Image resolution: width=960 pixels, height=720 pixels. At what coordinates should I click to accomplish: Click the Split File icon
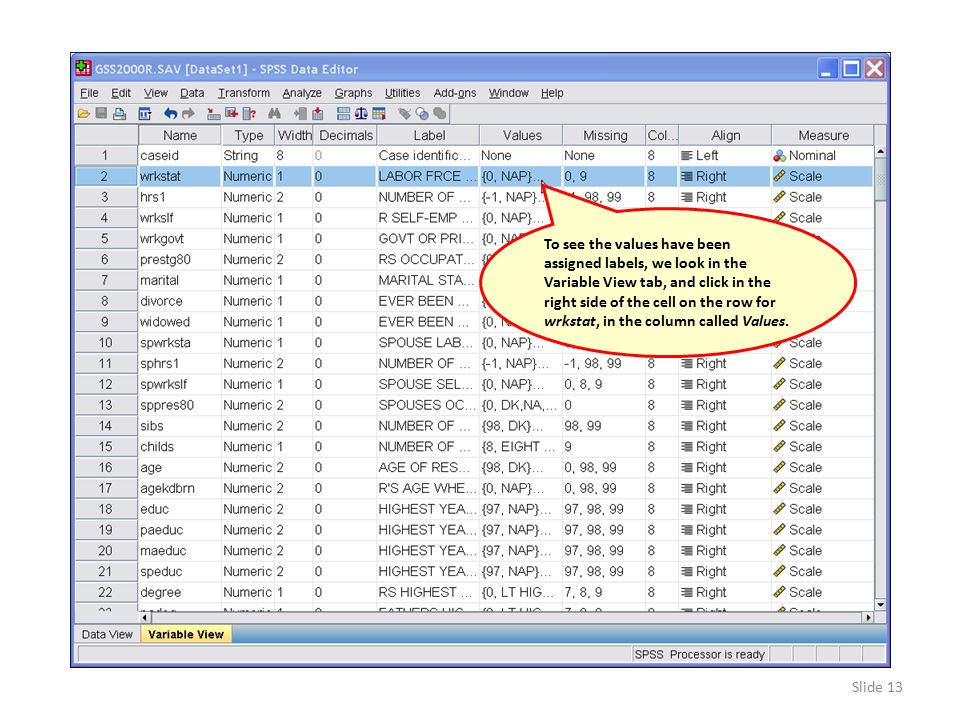343,113
